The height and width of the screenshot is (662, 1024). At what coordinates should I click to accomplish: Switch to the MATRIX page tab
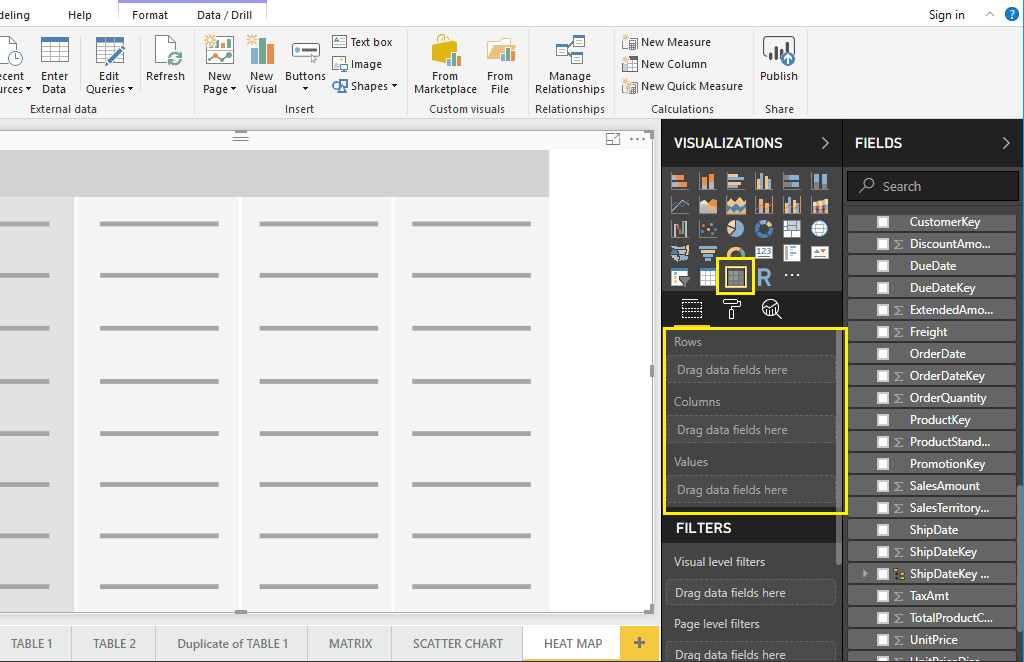coord(348,643)
